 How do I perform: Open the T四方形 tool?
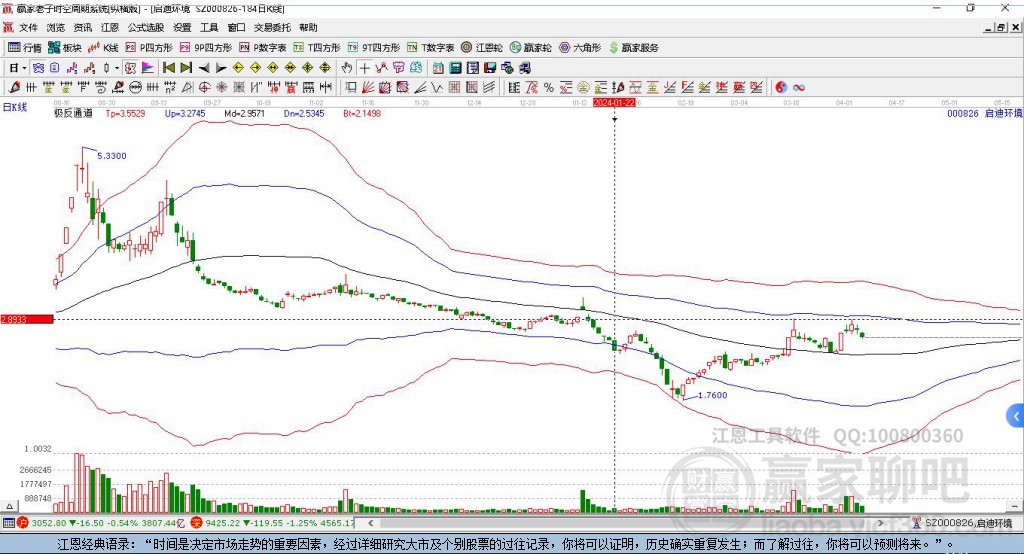click(317, 48)
